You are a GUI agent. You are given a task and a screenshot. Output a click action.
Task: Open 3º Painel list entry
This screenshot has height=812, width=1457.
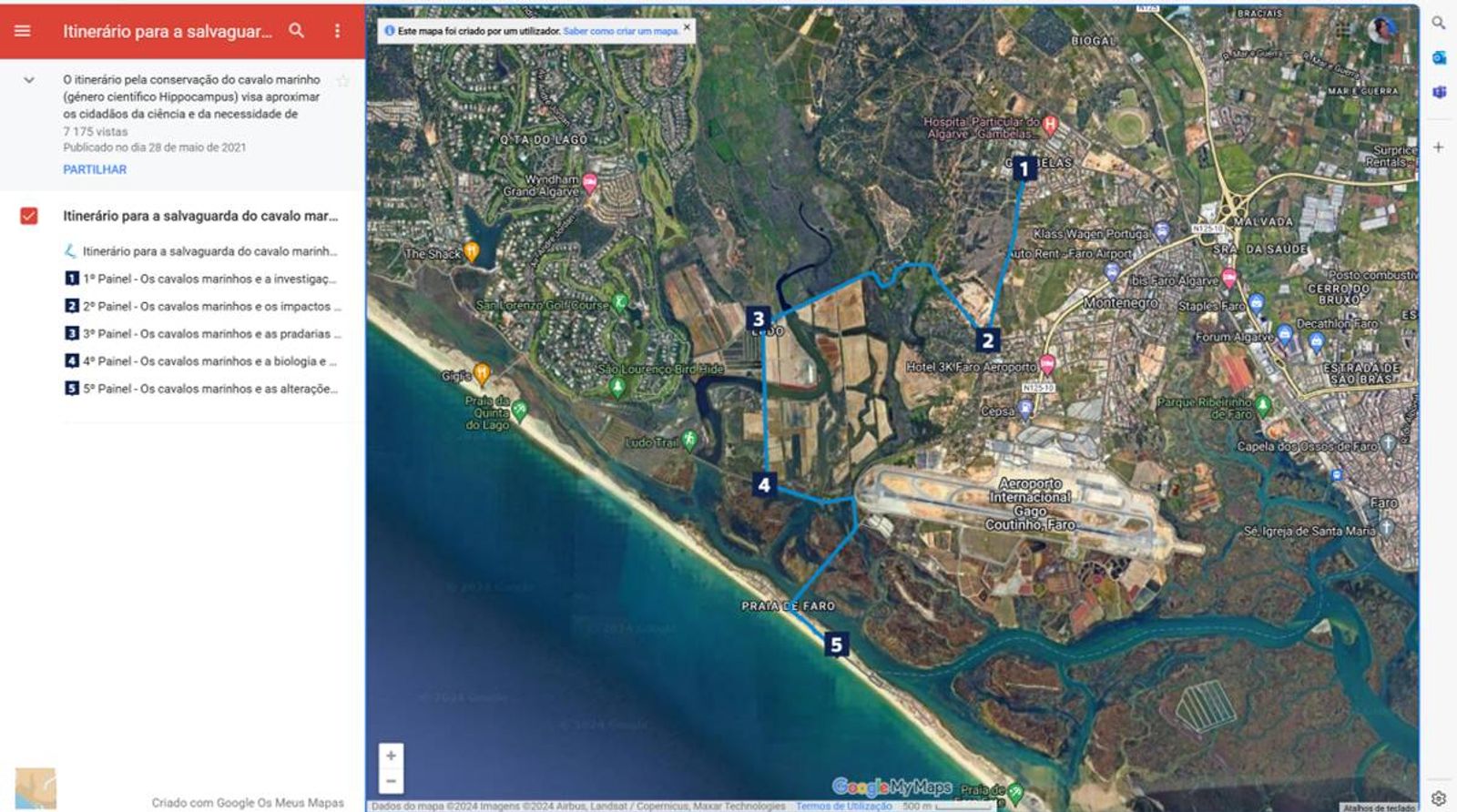[200, 333]
